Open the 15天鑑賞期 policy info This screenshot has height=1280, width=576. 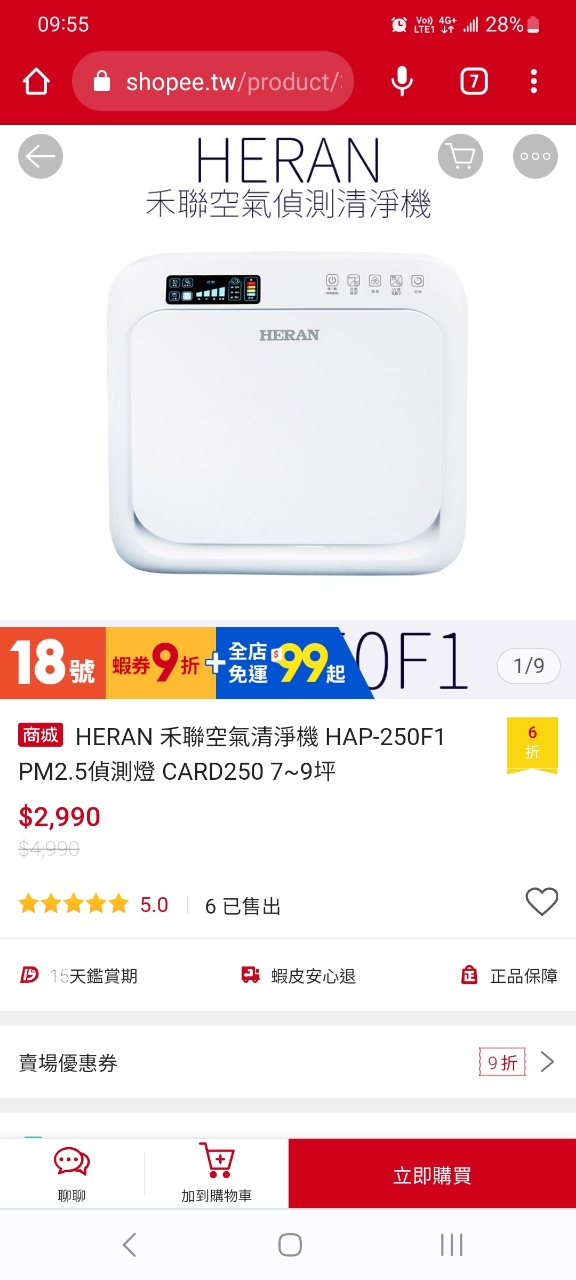[80, 976]
